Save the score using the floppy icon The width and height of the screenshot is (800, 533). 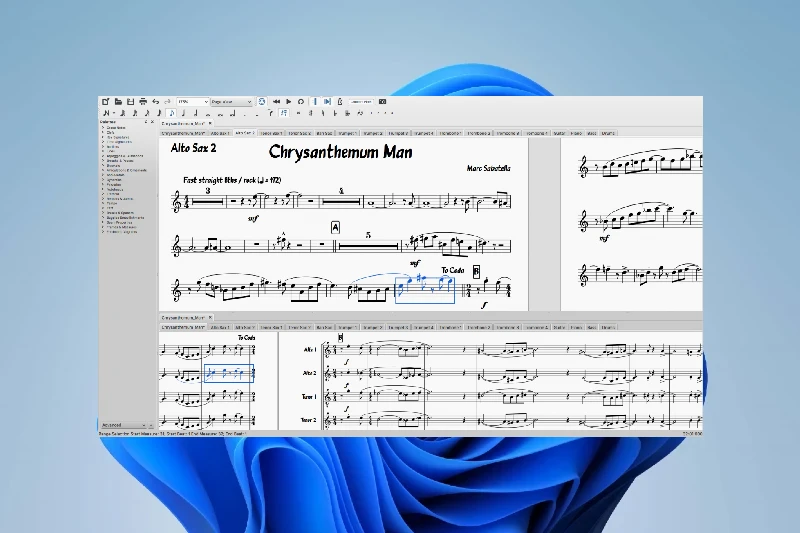click(x=130, y=102)
